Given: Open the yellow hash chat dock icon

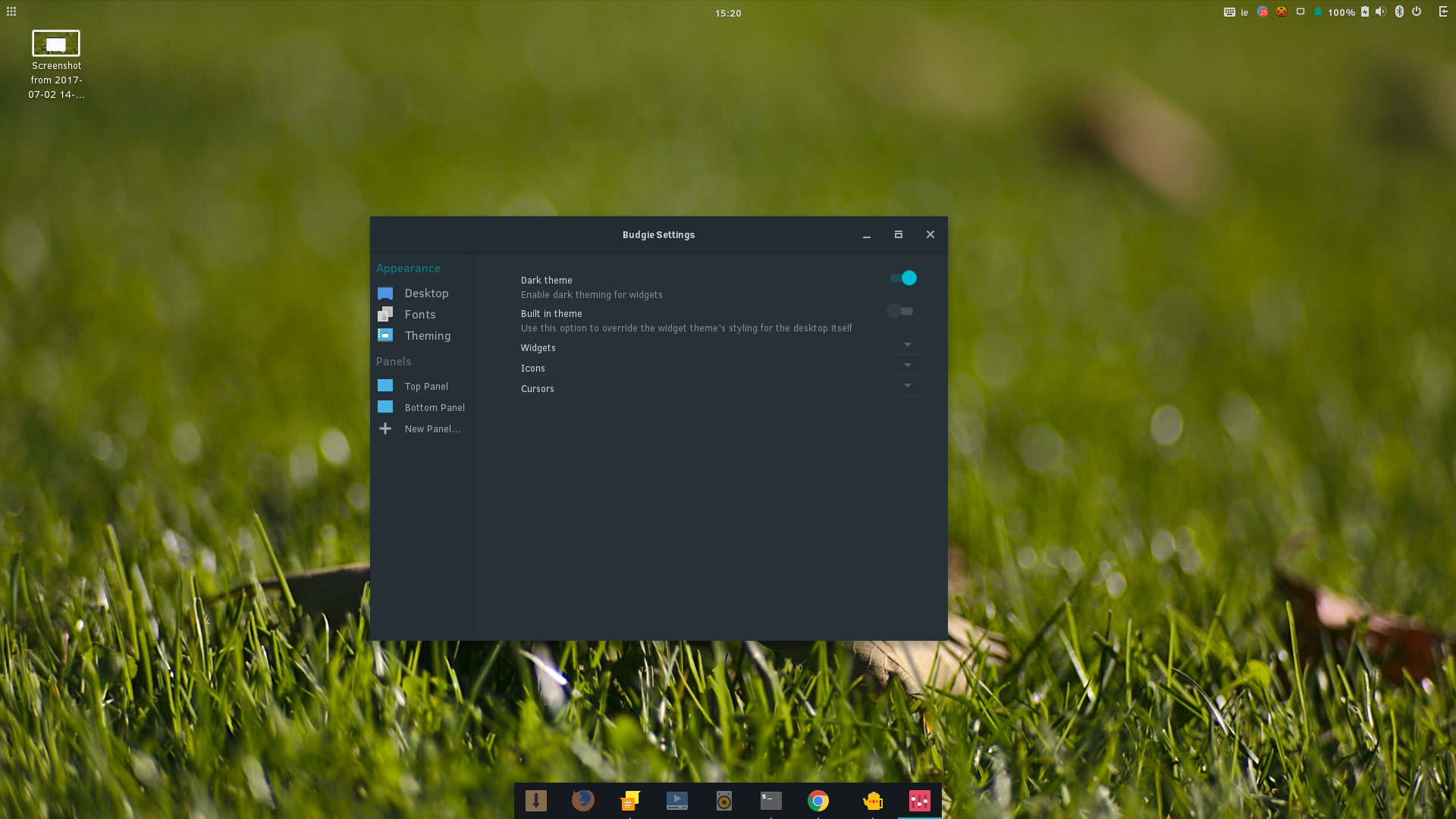Looking at the screenshot, I should 630,801.
